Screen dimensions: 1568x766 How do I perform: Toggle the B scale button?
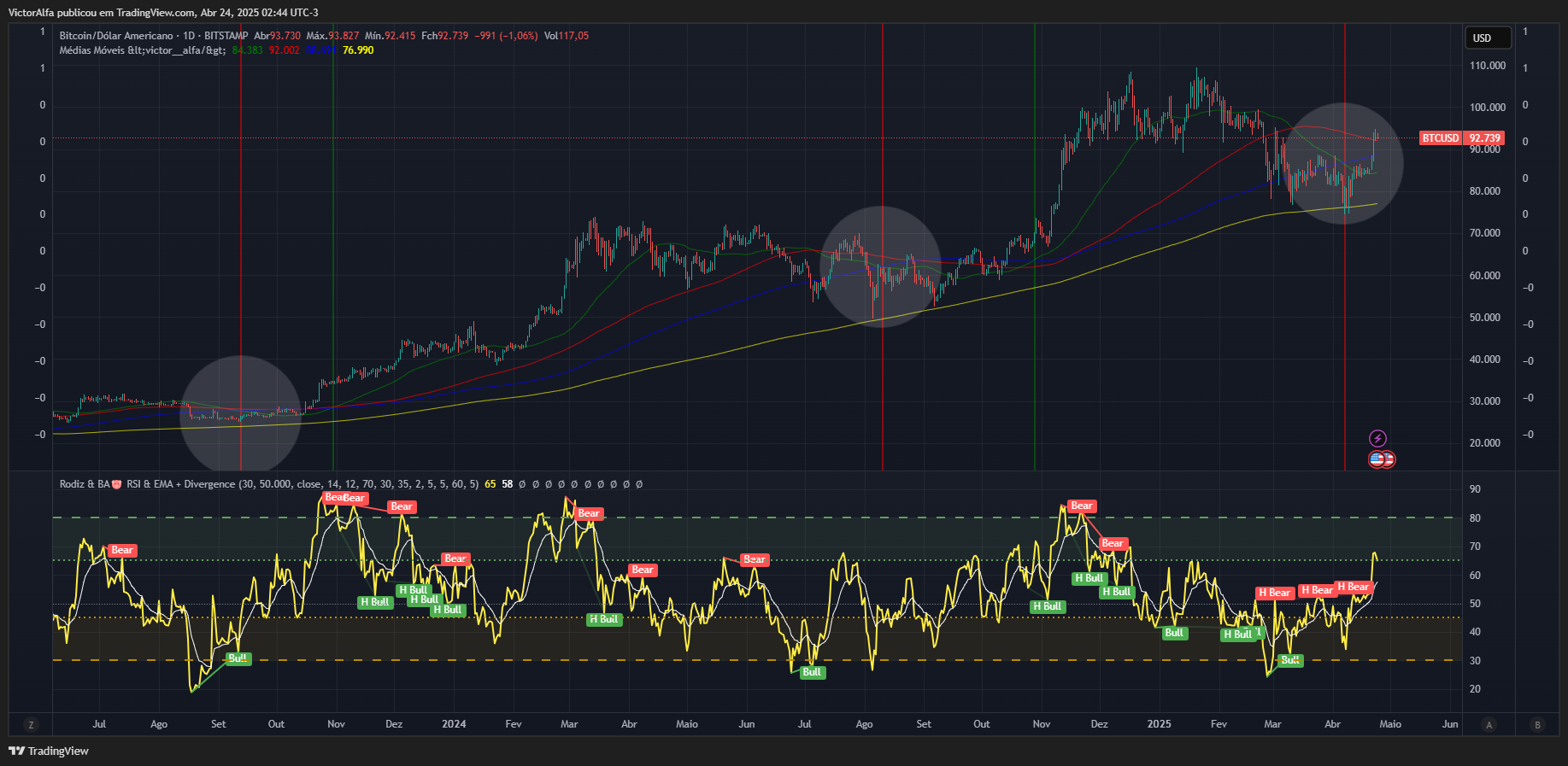pos(1537,725)
